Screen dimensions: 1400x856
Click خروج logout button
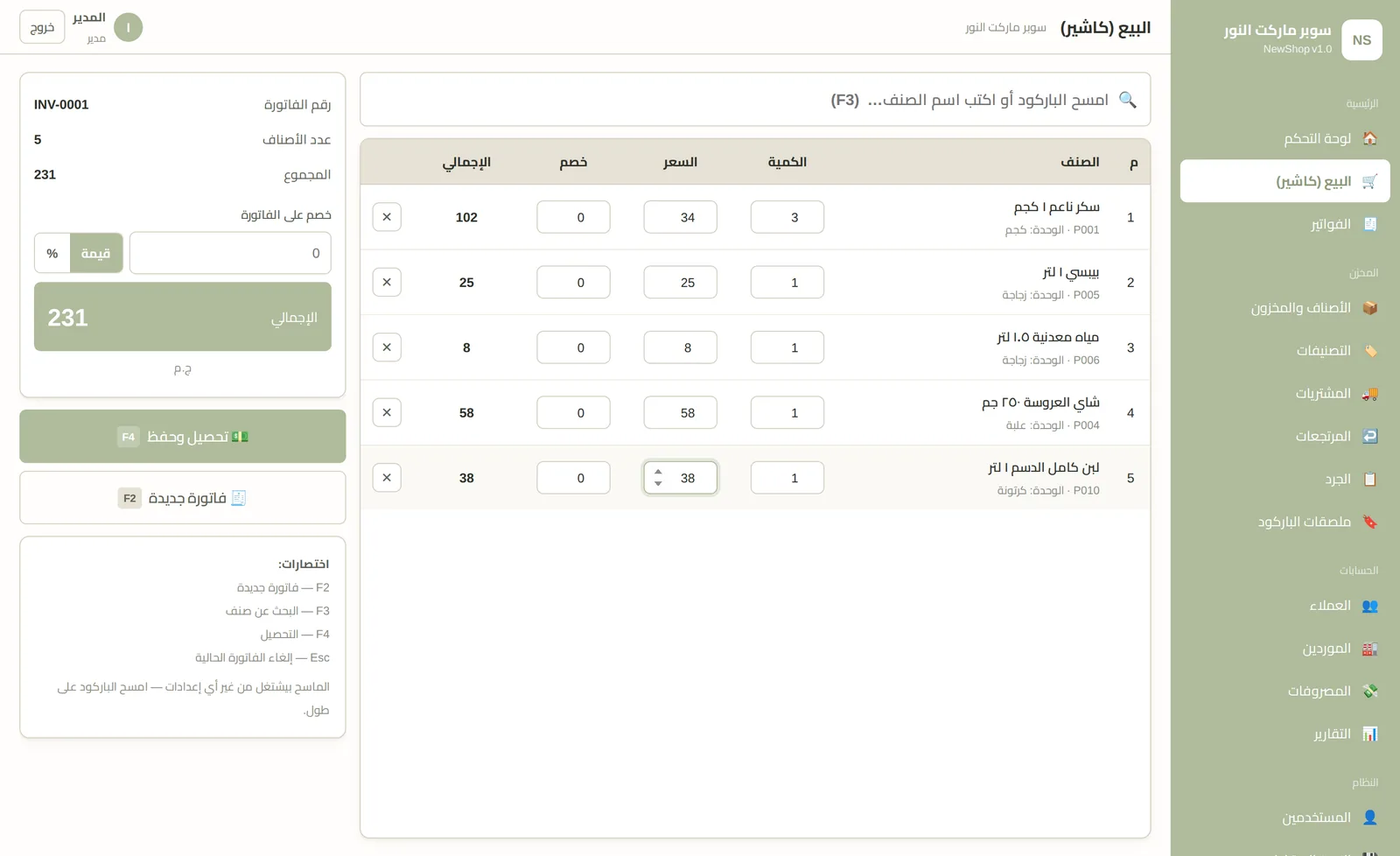pos(42,27)
